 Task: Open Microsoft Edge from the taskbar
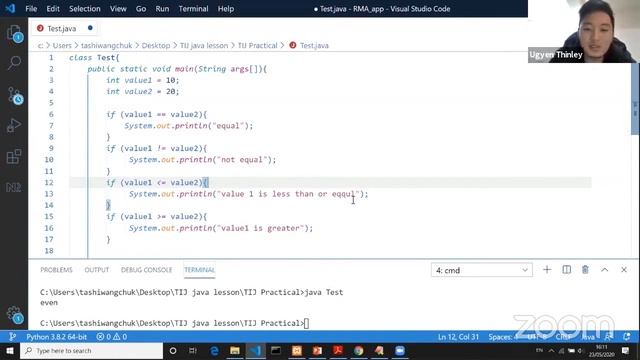click(214, 351)
